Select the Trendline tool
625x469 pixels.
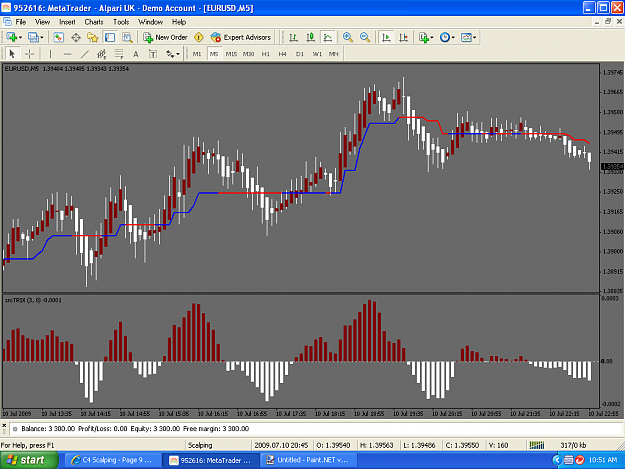pyautogui.click(x=85, y=54)
